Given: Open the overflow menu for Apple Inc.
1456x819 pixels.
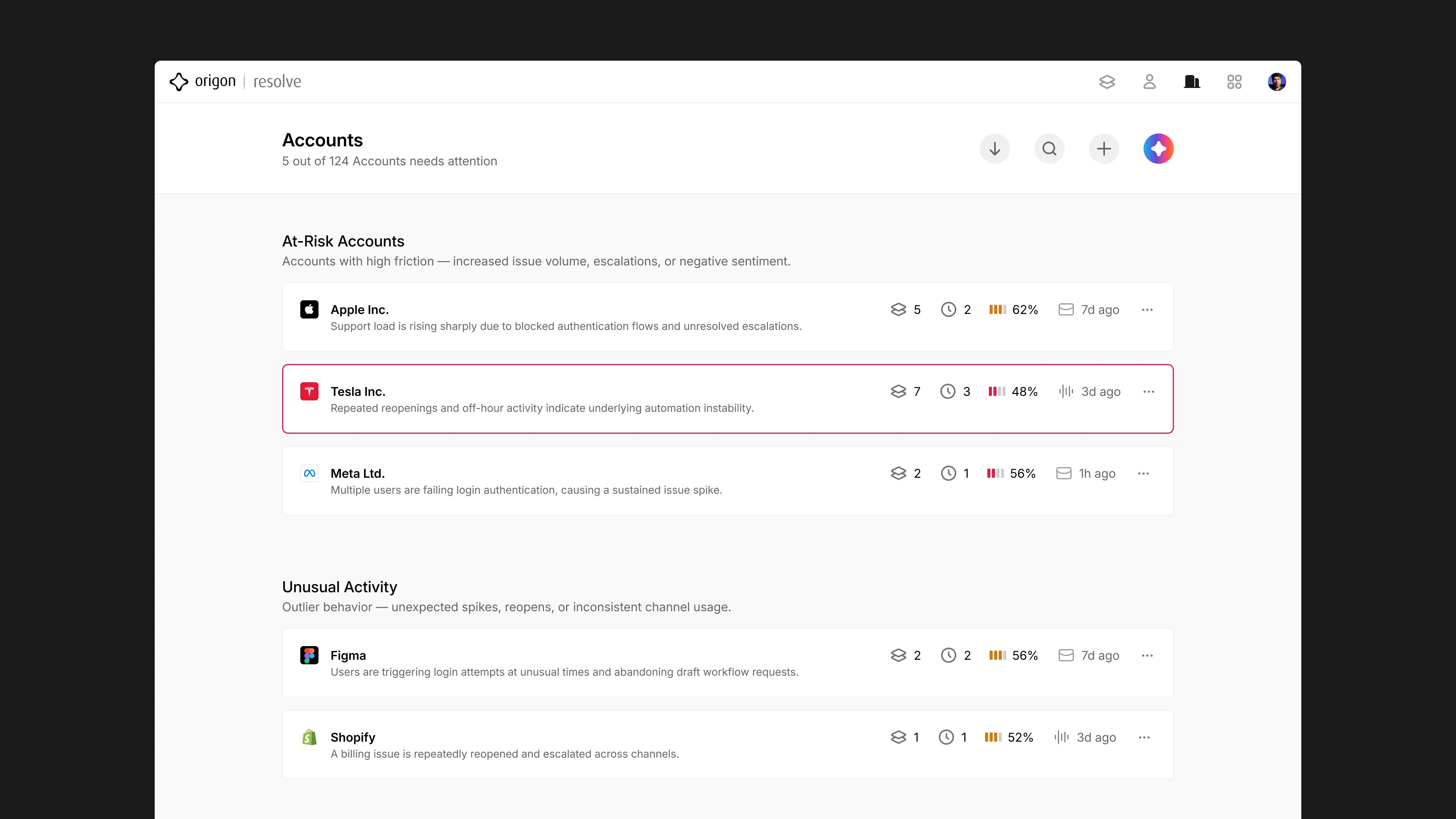Looking at the screenshot, I should (x=1148, y=310).
